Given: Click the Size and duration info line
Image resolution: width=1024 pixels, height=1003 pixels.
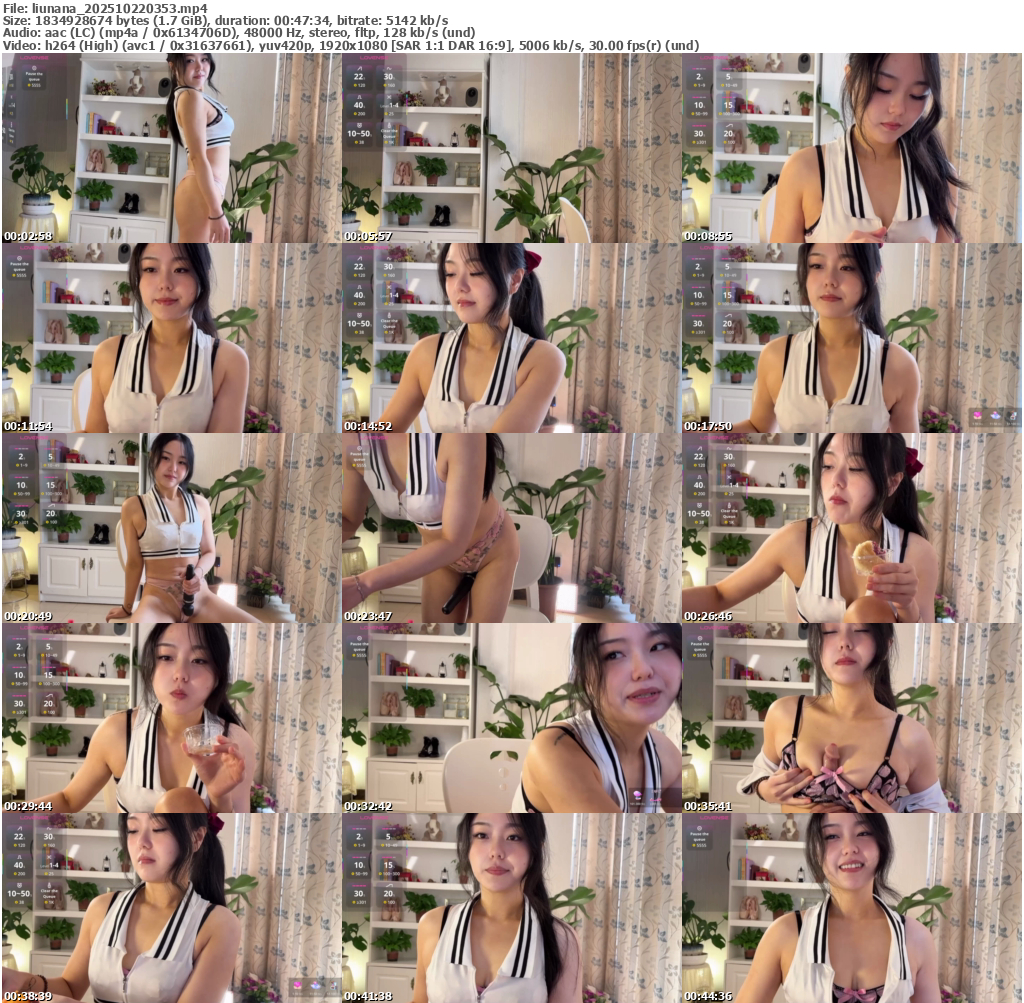Looking at the screenshot, I should point(225,21).
